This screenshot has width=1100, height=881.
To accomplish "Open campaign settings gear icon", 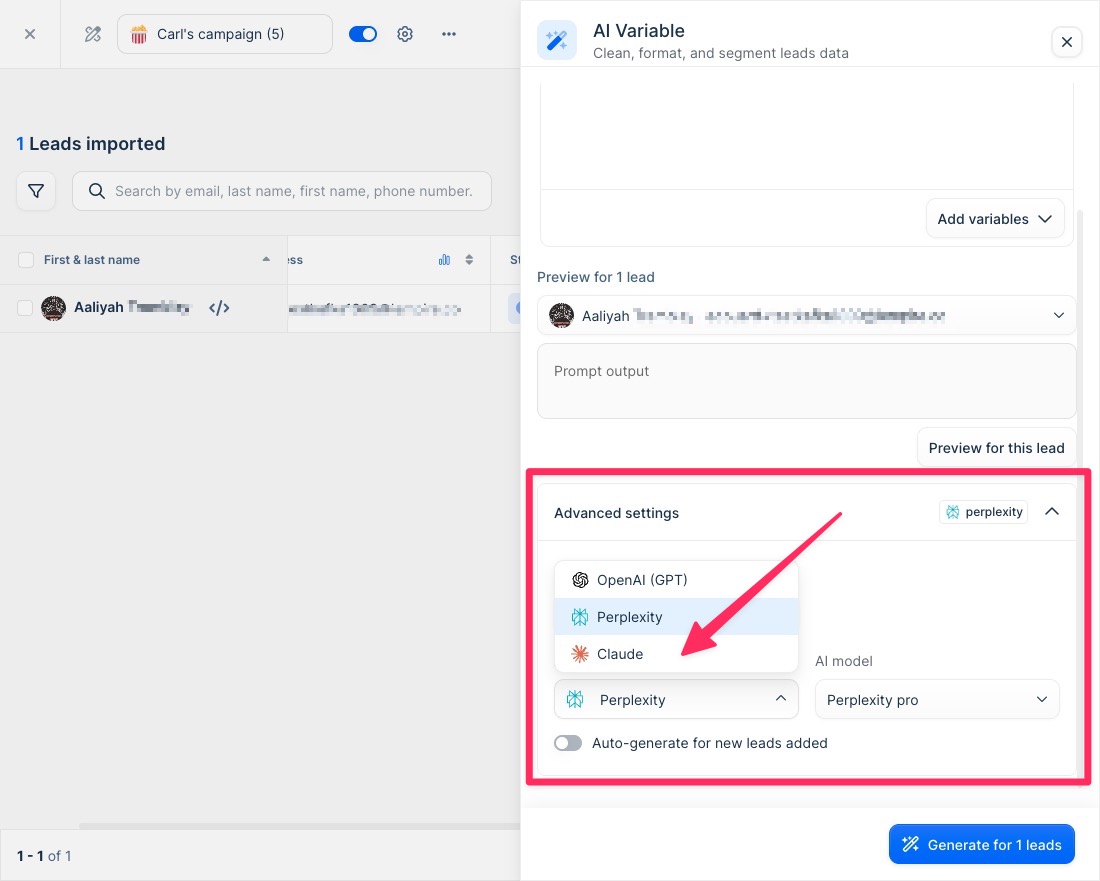I will point(405,34).
